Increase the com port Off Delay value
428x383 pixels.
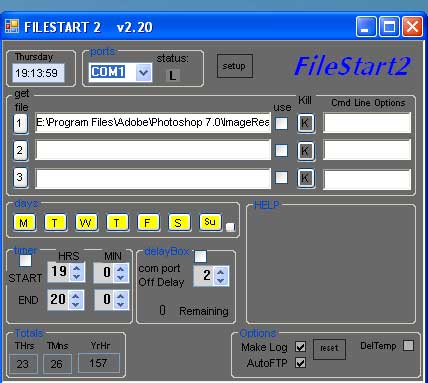(x=221, y=272)
